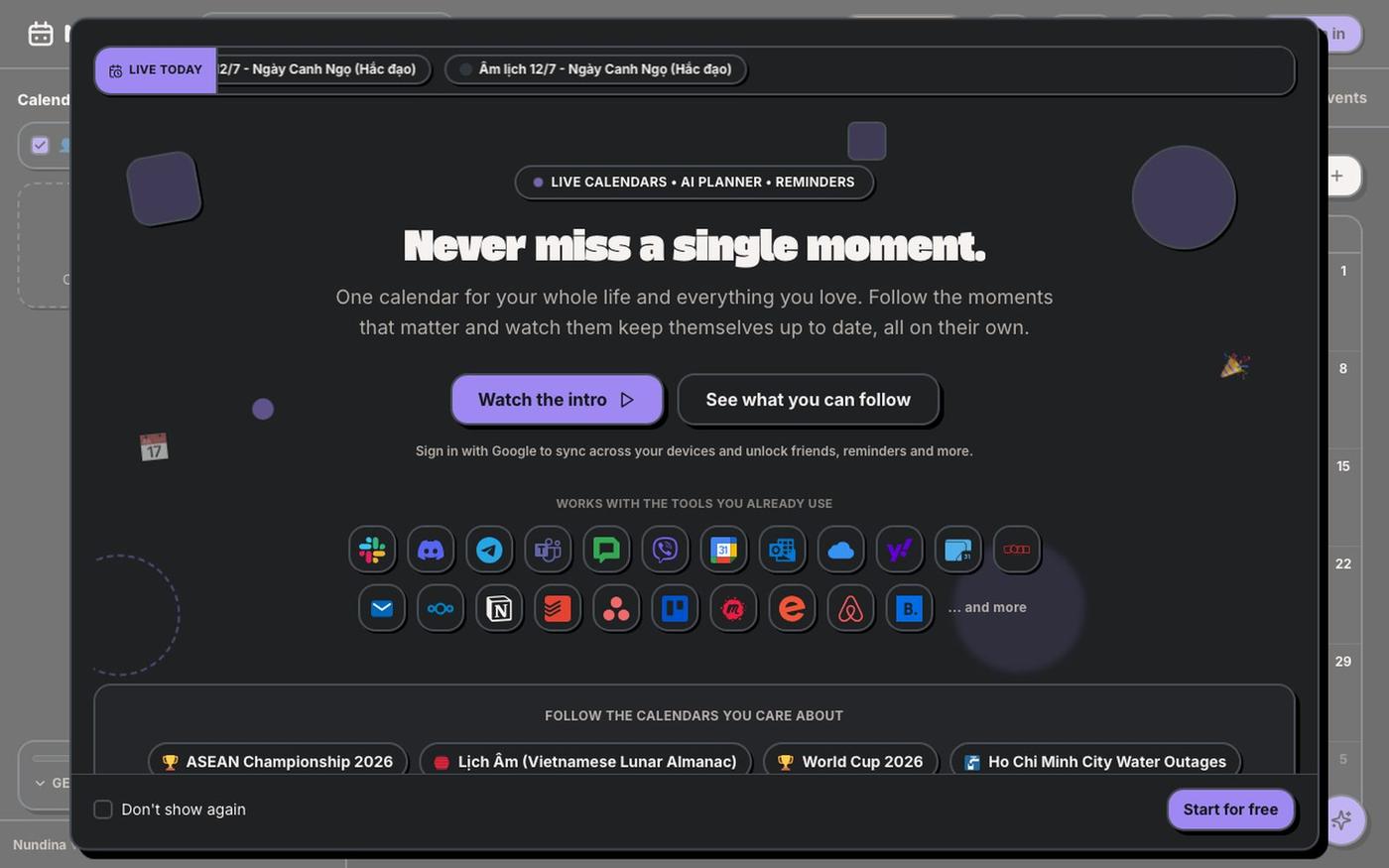The width and height of the screenshot is (1389, 868).
Task: Click the Start for free button
Action: [1230, 809]
